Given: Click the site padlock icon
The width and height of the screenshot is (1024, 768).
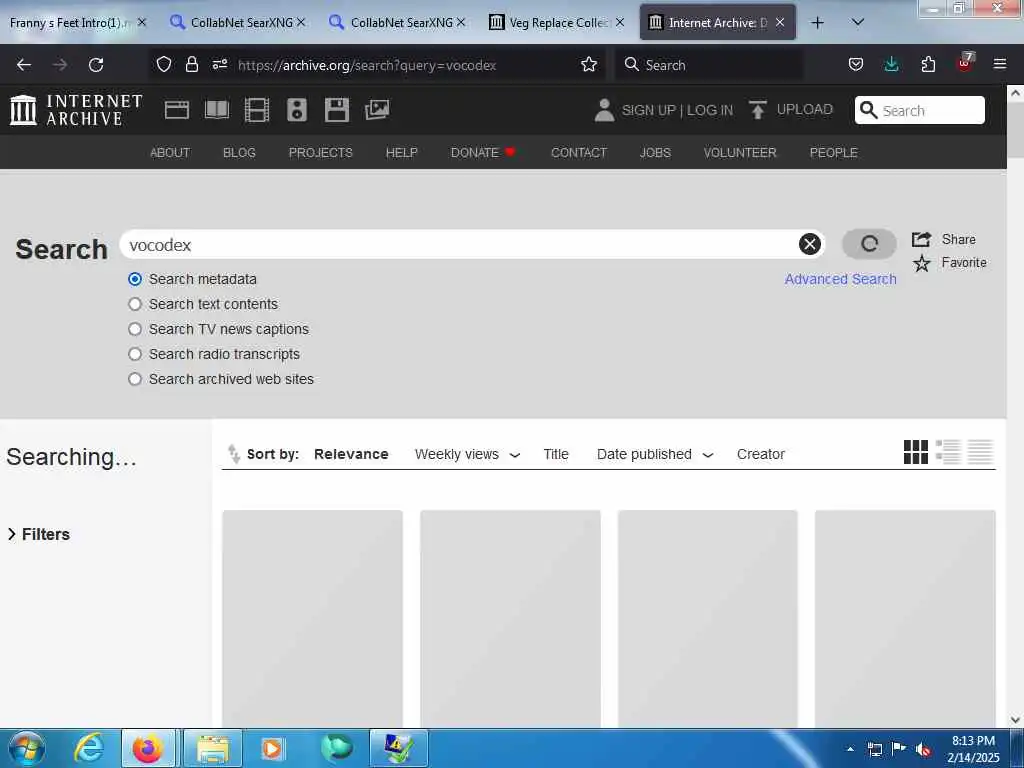Looking at the screenshot, I should (191, 65).
